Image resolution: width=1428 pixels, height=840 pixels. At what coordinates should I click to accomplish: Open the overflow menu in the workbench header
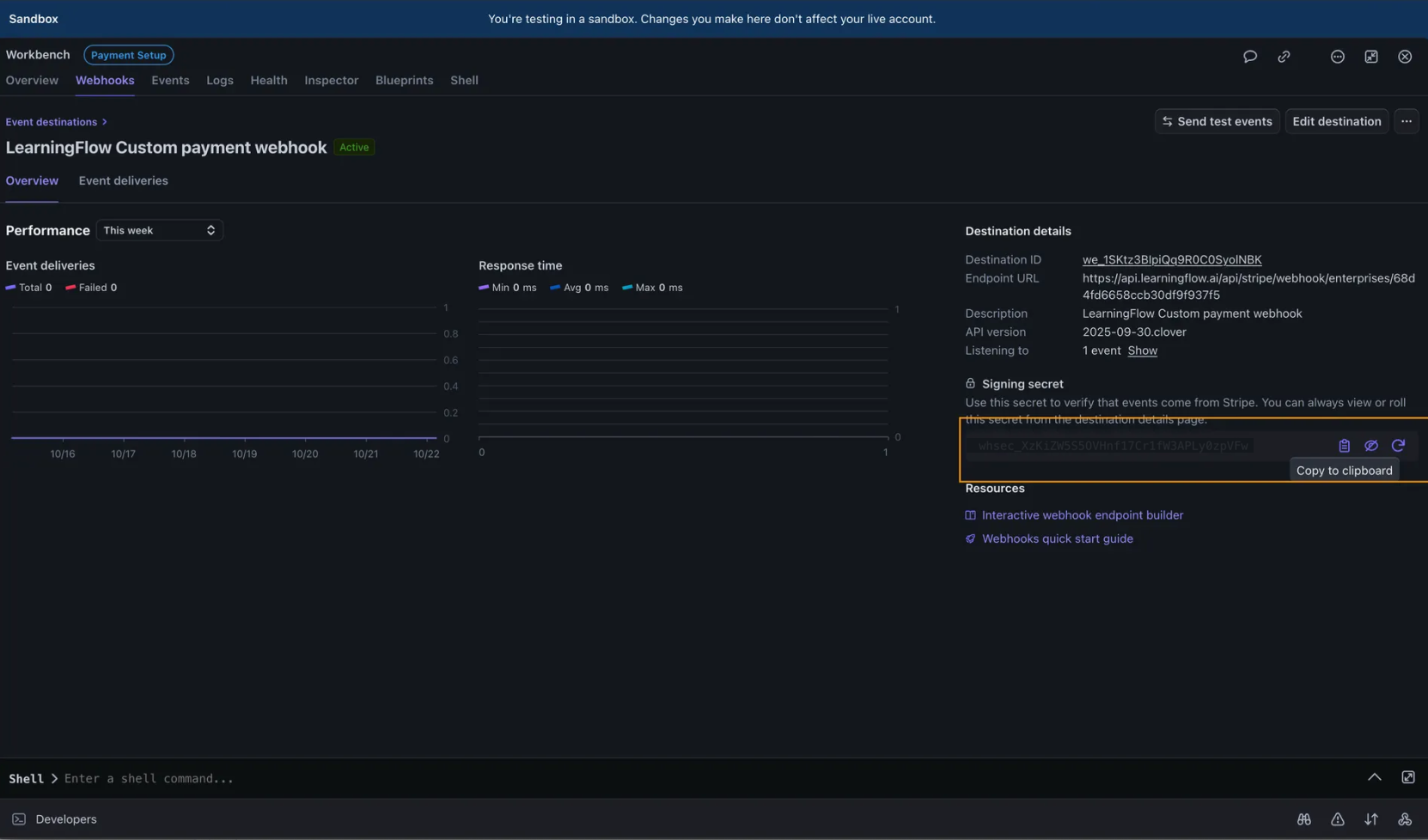pos(1337,56)
